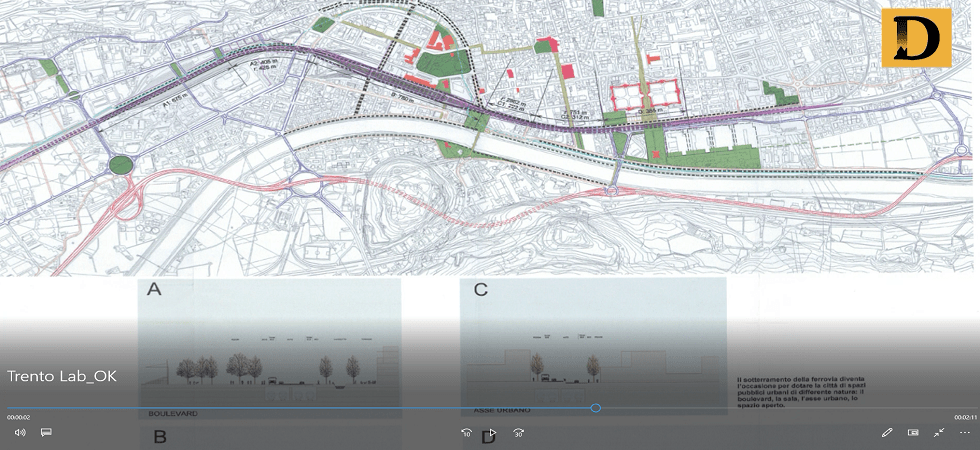Skip back 10 seconds
980x450 pixels.
coord(466,432)
